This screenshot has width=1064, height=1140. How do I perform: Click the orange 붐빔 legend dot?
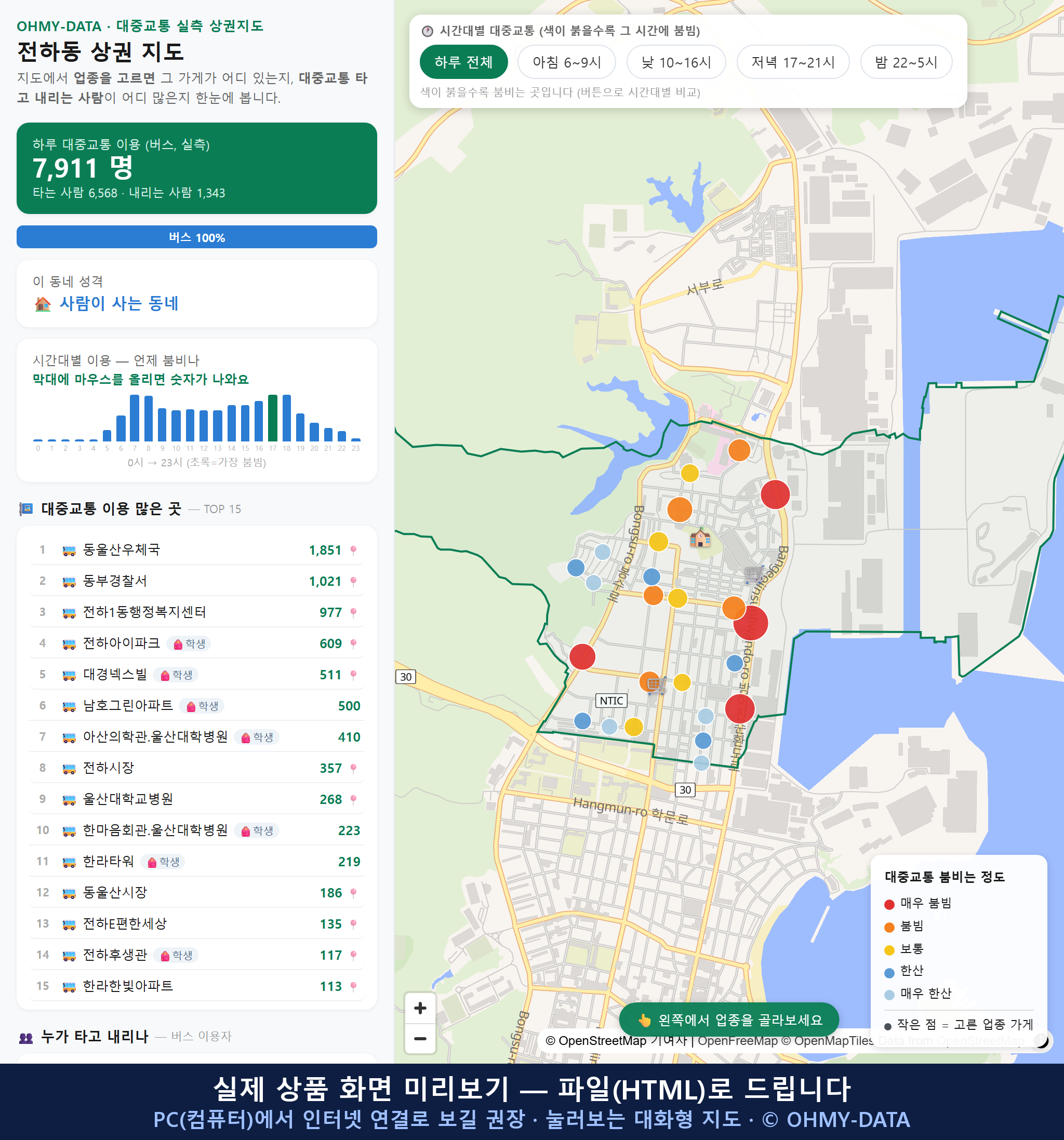coord(889,927)
